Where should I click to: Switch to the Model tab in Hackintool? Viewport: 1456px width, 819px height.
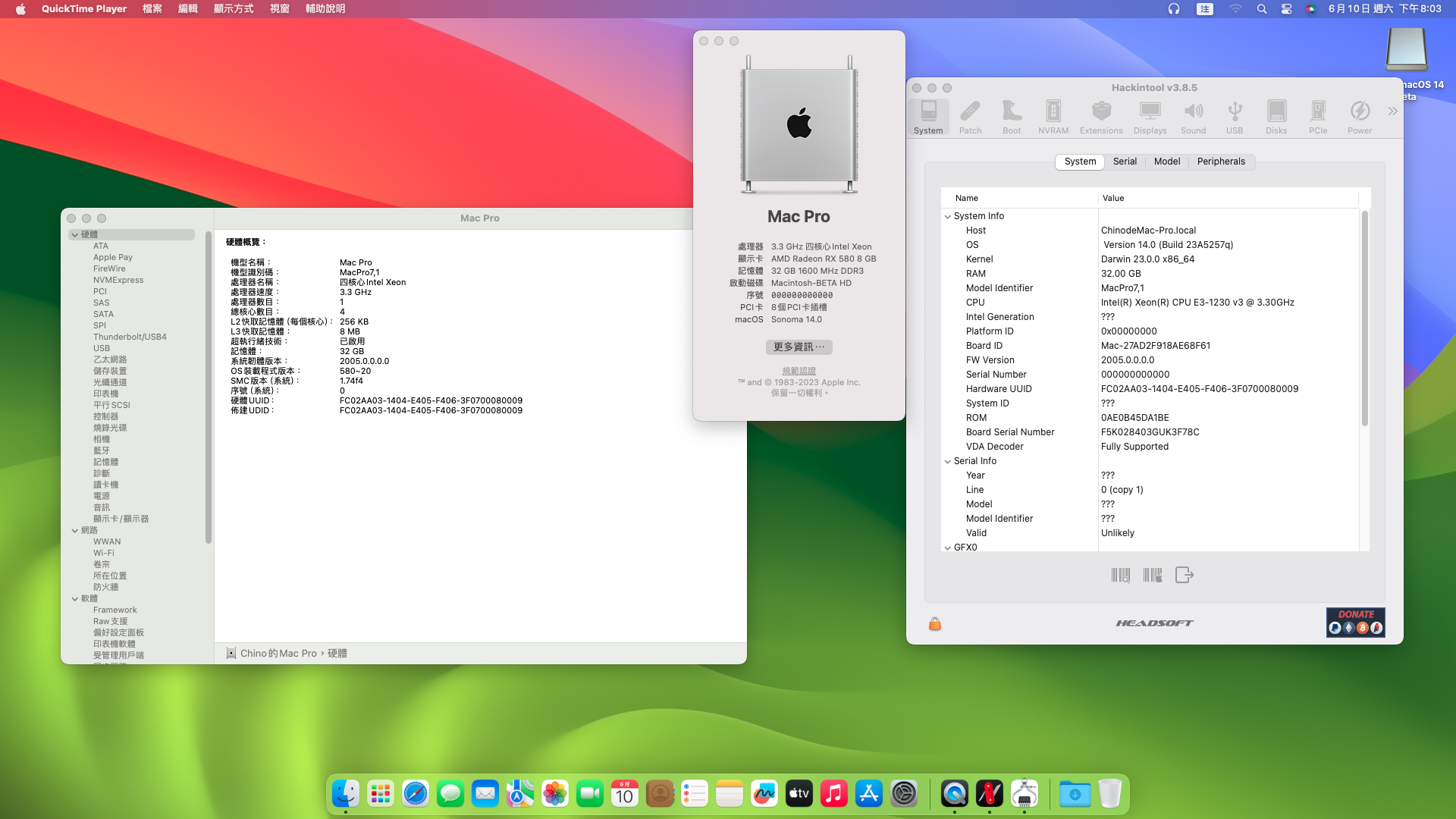[x=1167, y=162]
